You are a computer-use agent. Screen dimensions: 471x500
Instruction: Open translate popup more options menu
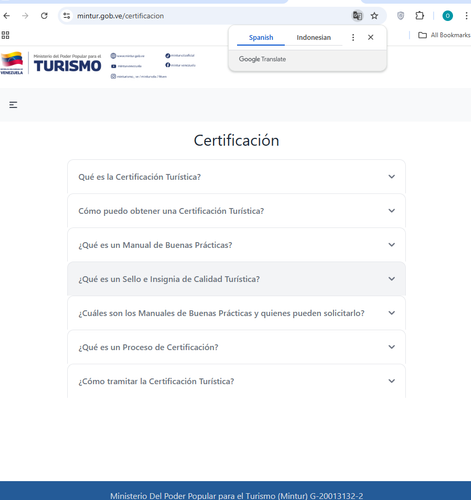tap(353, 37)
